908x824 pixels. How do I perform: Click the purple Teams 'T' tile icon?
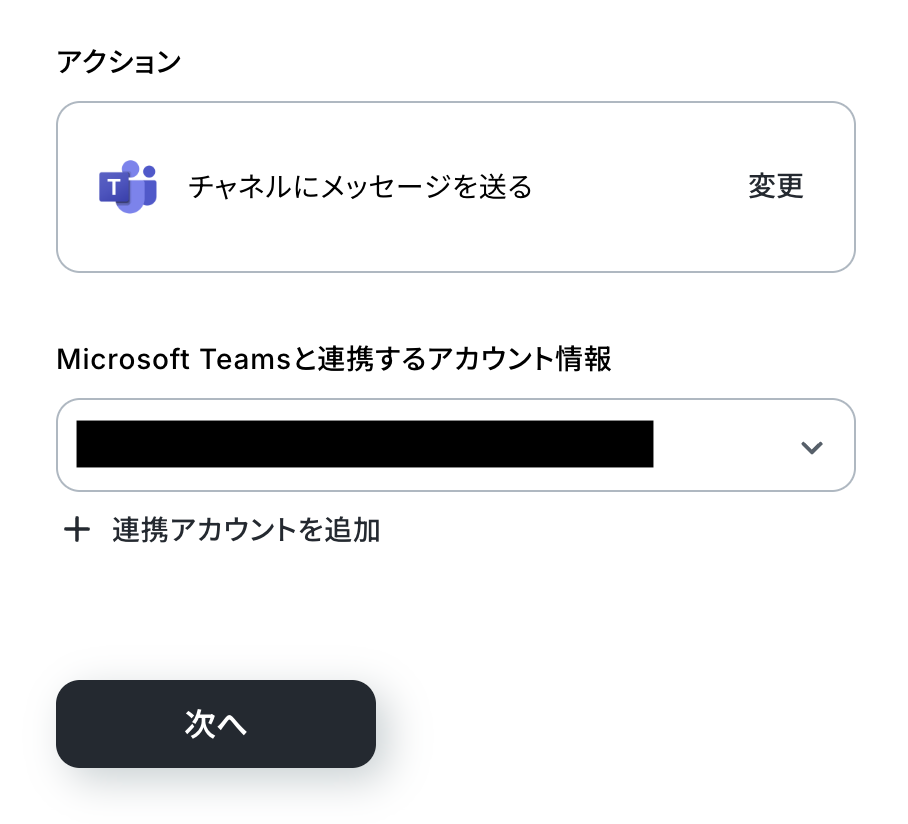click(114, 187)
